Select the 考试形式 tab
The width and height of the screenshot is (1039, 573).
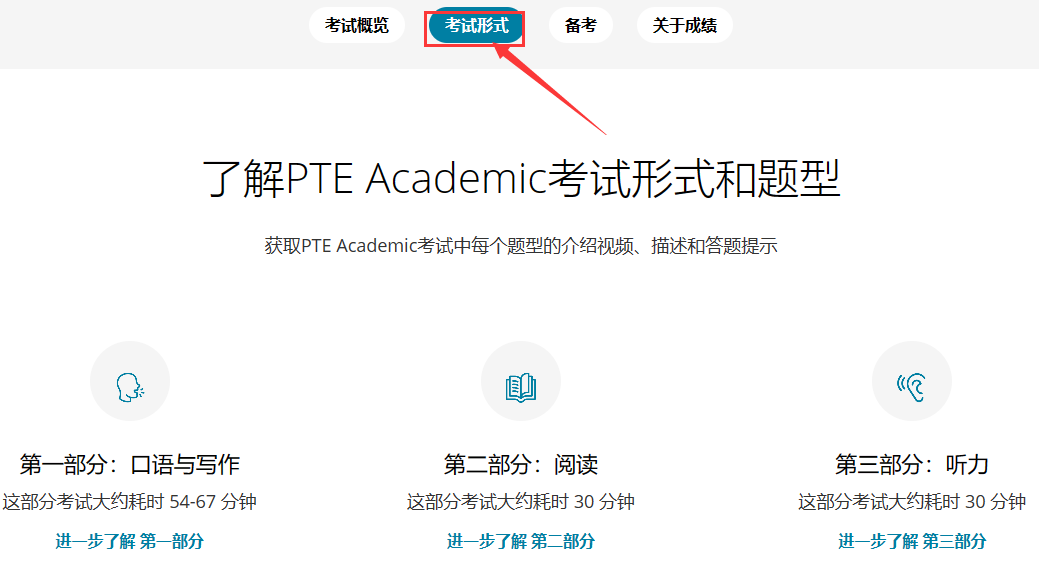coord(476,26)
